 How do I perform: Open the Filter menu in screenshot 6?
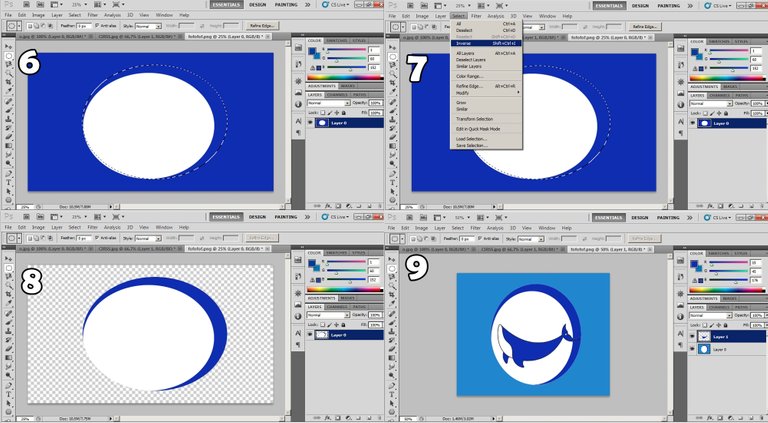93,15
